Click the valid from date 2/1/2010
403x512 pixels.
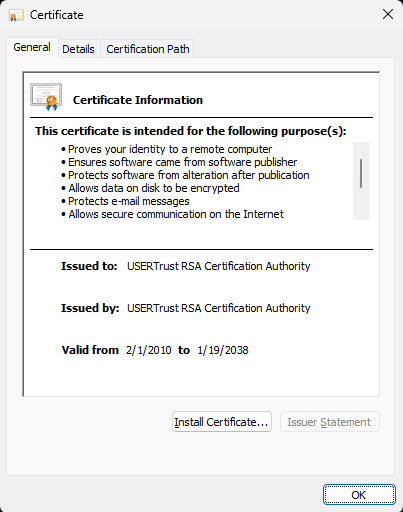[x=149, y=350]
